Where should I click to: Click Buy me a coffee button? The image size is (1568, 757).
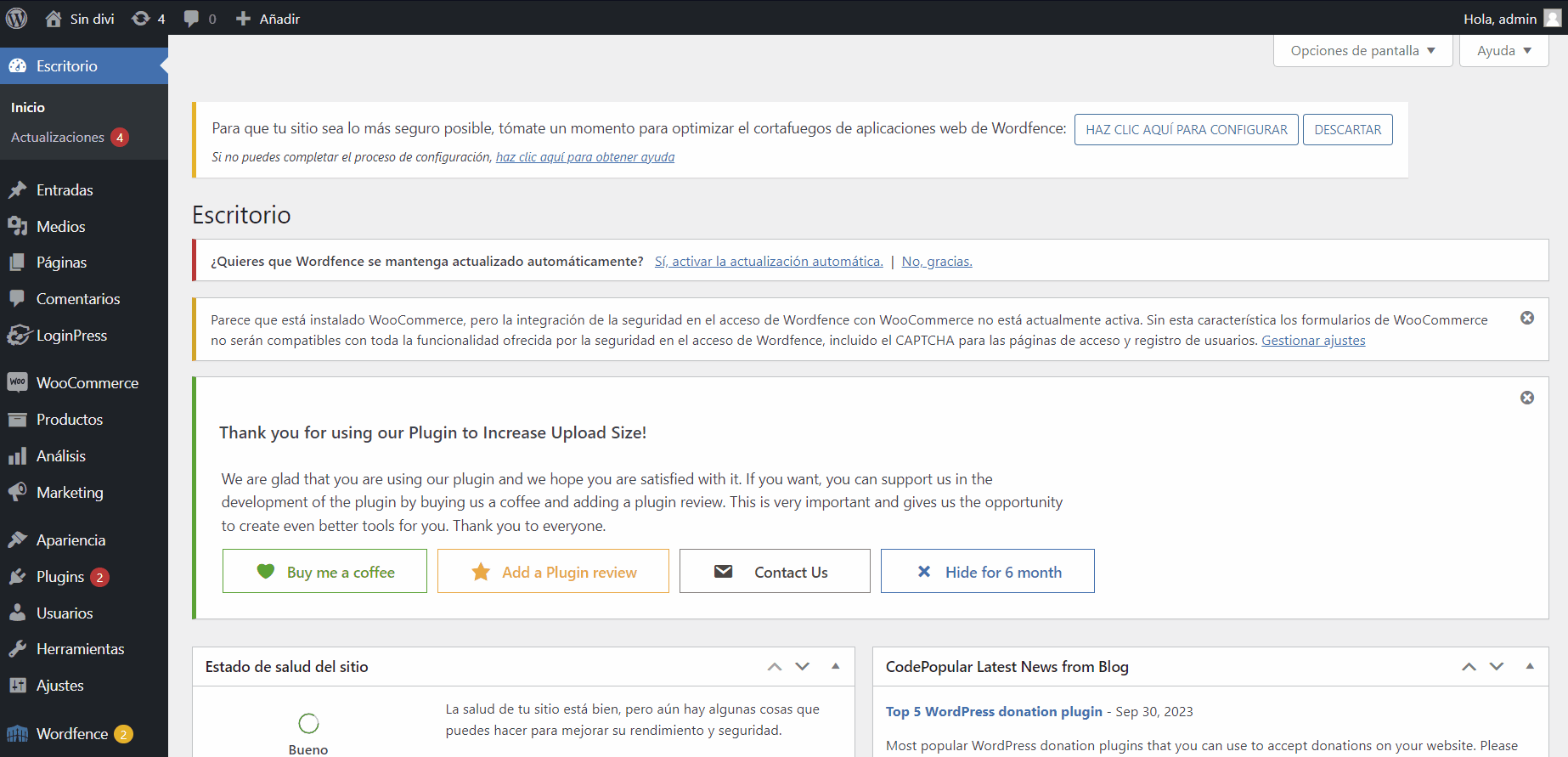click(324, 572)
